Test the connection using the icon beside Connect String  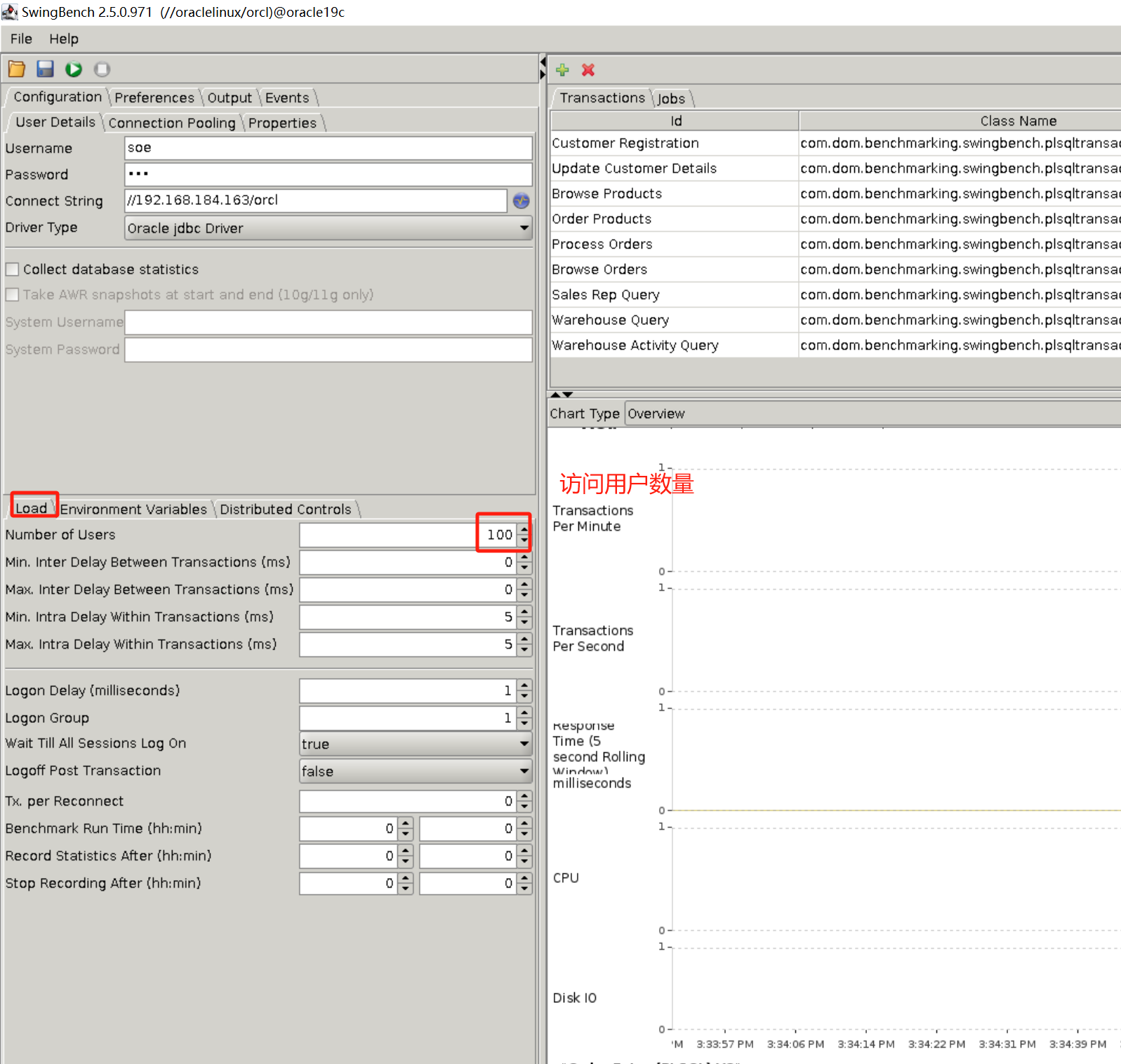click(521, 201)
